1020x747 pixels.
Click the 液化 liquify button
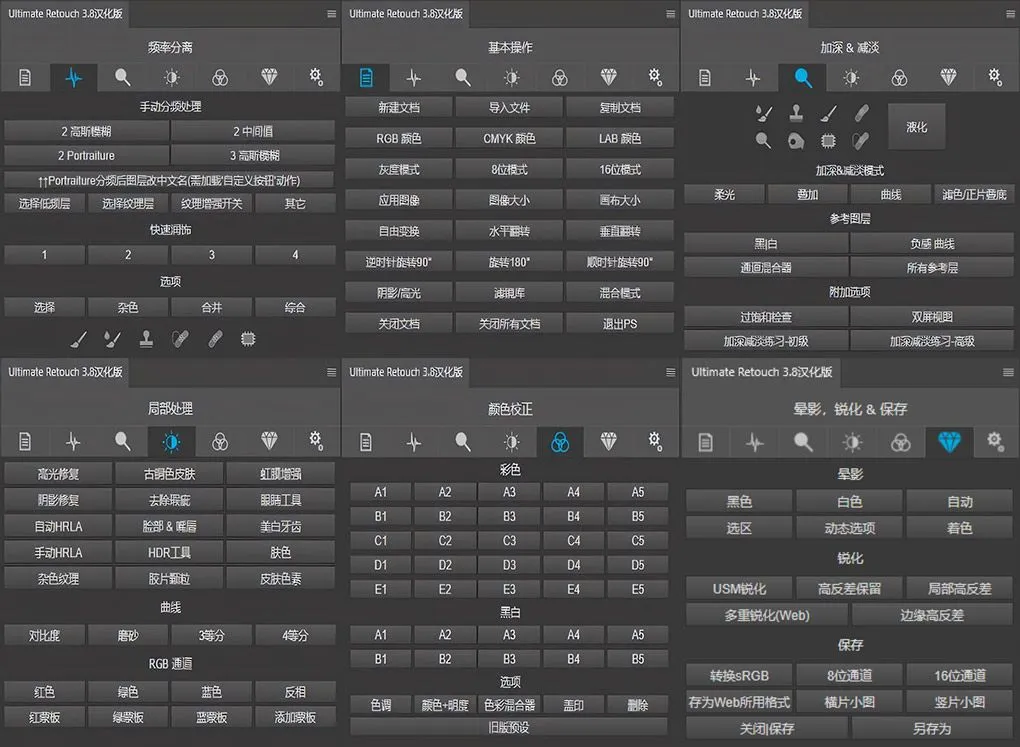point(916,127)
